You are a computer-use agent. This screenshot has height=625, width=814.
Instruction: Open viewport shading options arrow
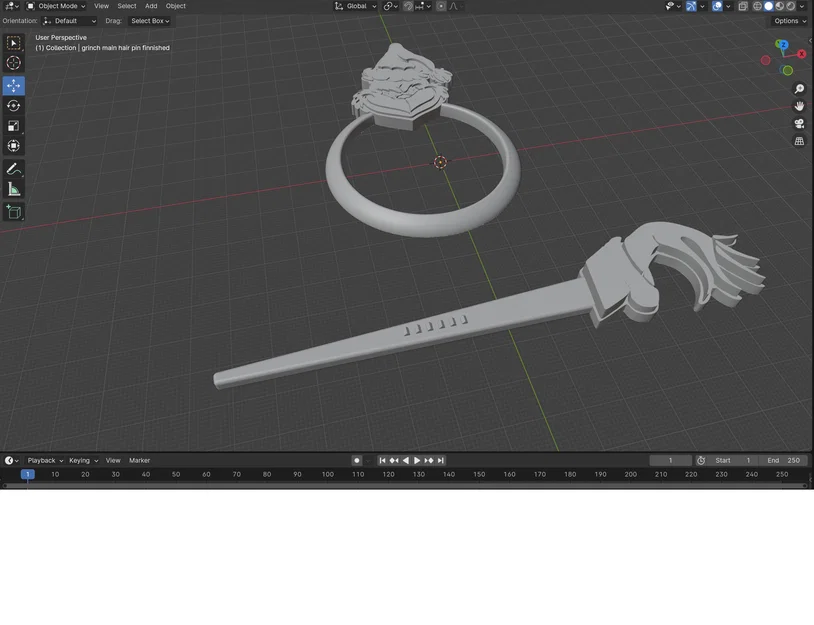click(803, 6)
